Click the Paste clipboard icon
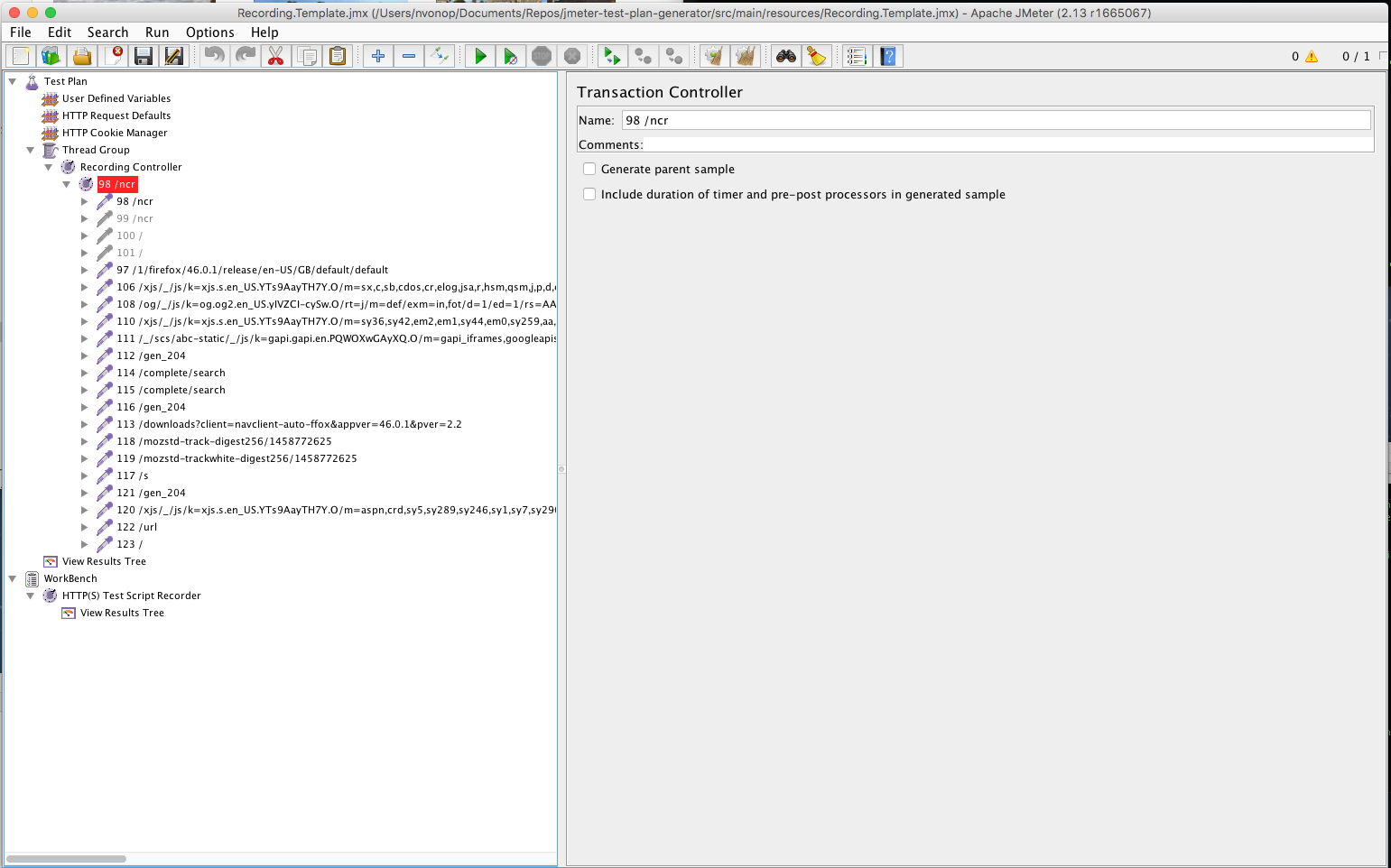 pyautogui.click(x=338, y=56)
